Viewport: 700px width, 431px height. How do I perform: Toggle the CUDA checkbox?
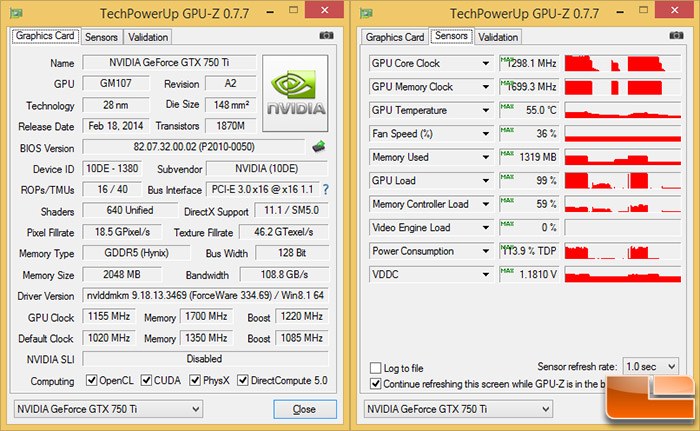[x=146, y=381]
